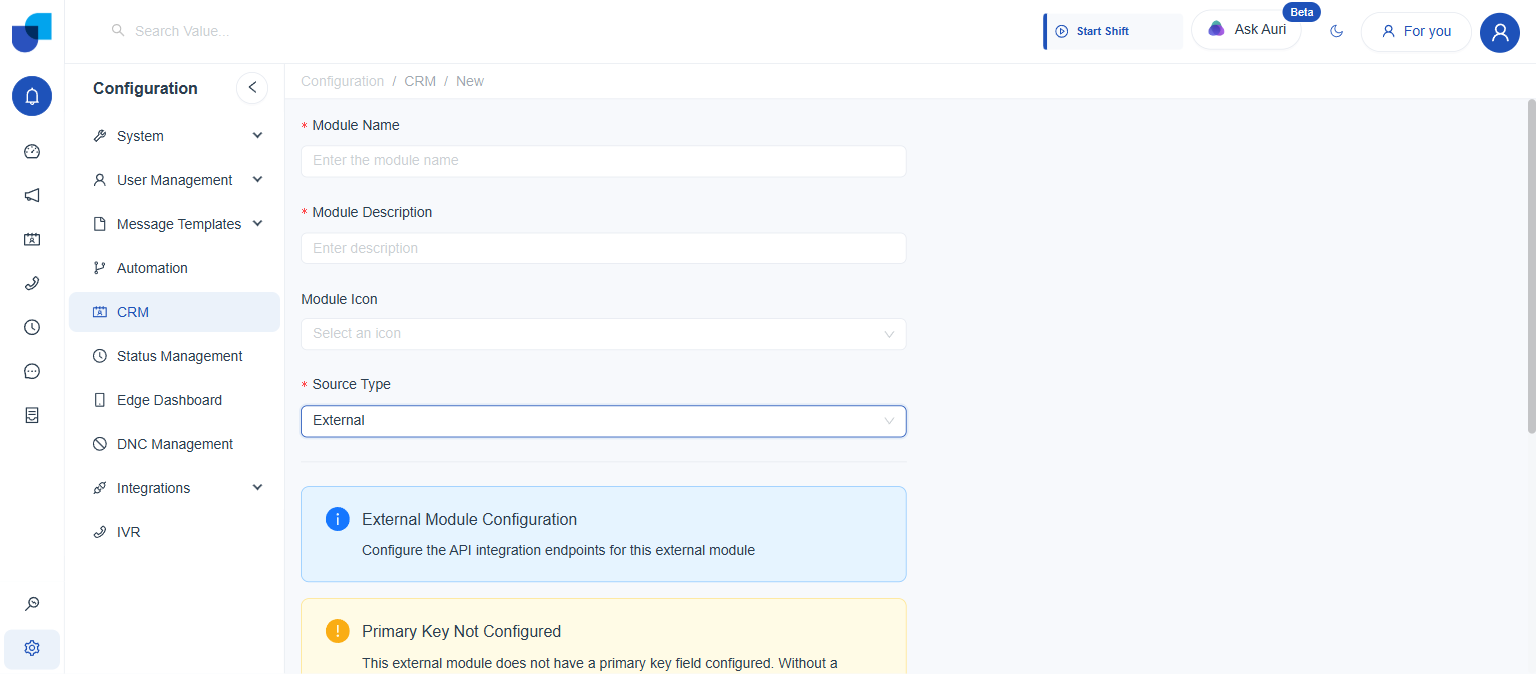Click the Primary Key Not Configured heading
This screenshot has height=674, width=1536.
tap(461, 632)
